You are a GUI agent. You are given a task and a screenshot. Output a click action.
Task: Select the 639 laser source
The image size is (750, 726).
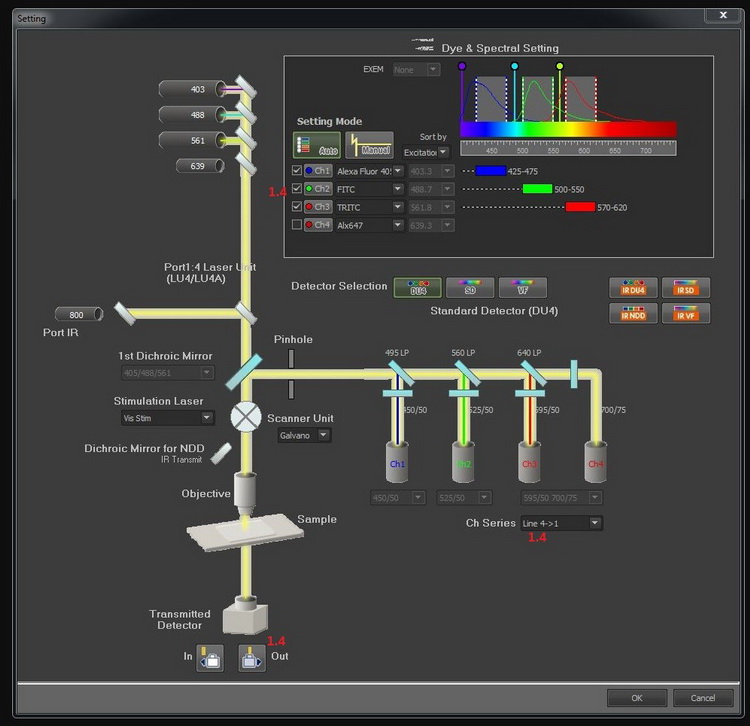tap(200, 166)
